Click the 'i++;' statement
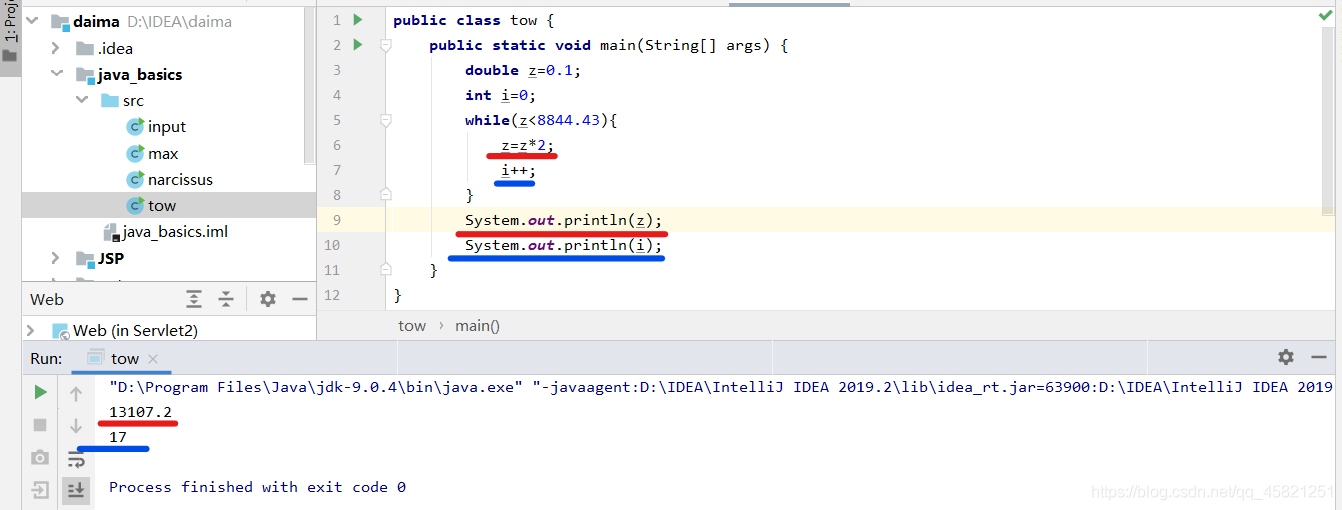This screenshot has width=1342, height=510. [519, 170]
